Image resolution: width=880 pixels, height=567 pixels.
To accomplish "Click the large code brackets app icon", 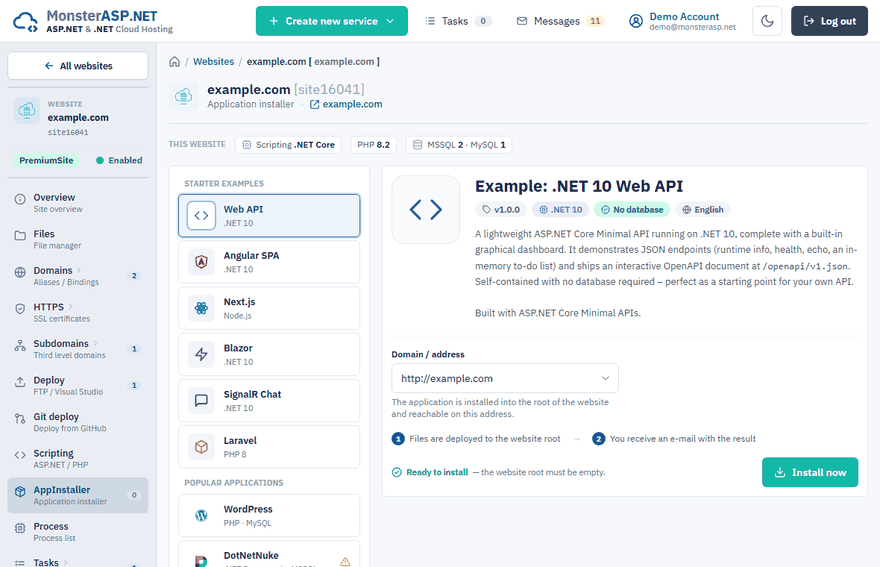I will [426, 209].
